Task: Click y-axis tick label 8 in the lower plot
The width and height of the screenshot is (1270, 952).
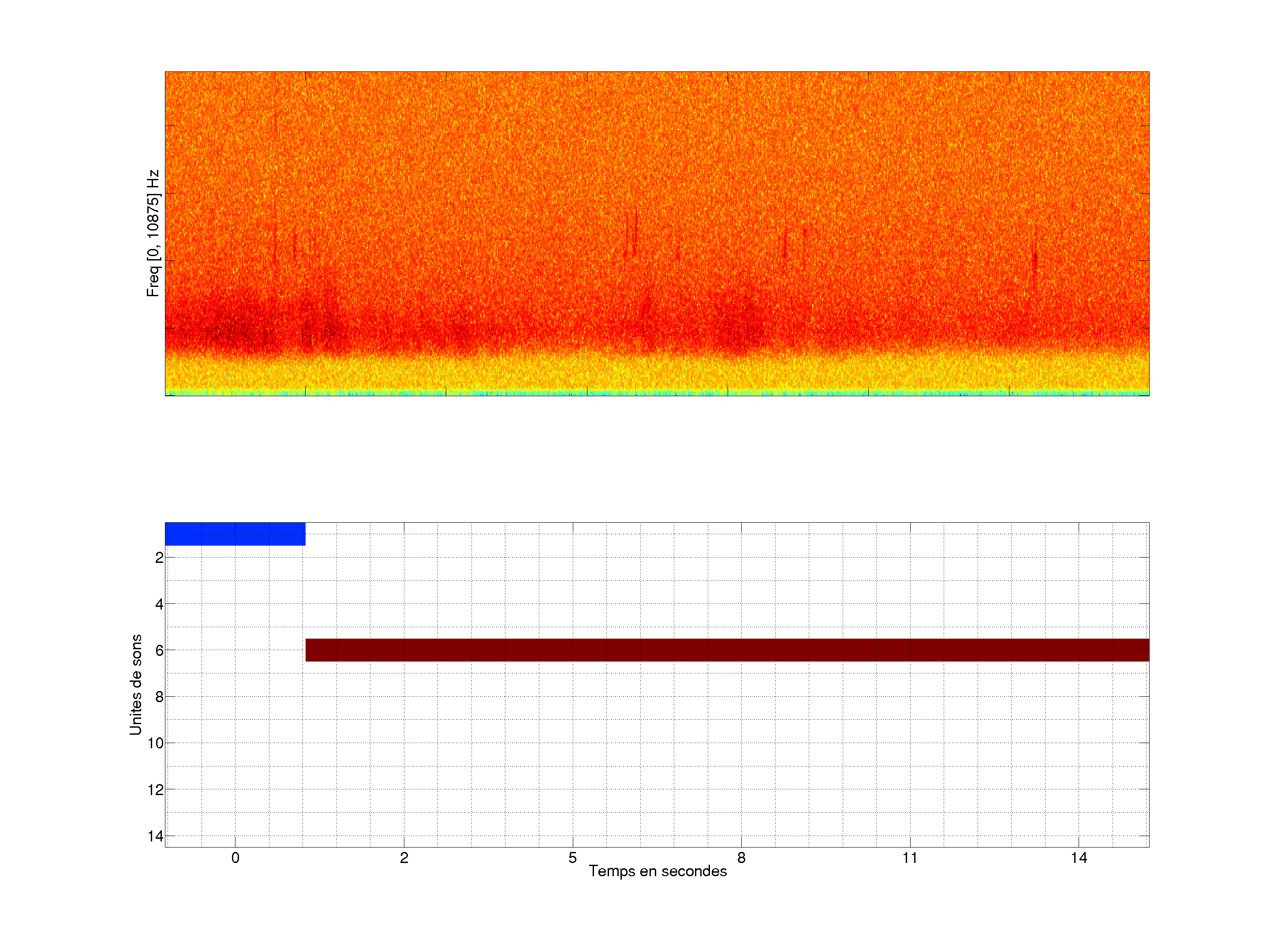Action: (159, 697)
